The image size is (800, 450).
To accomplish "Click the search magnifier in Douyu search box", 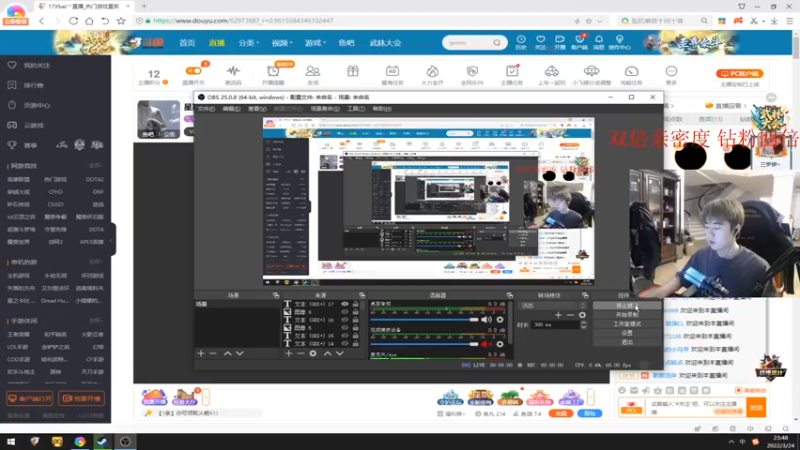I will pos(497,43).
